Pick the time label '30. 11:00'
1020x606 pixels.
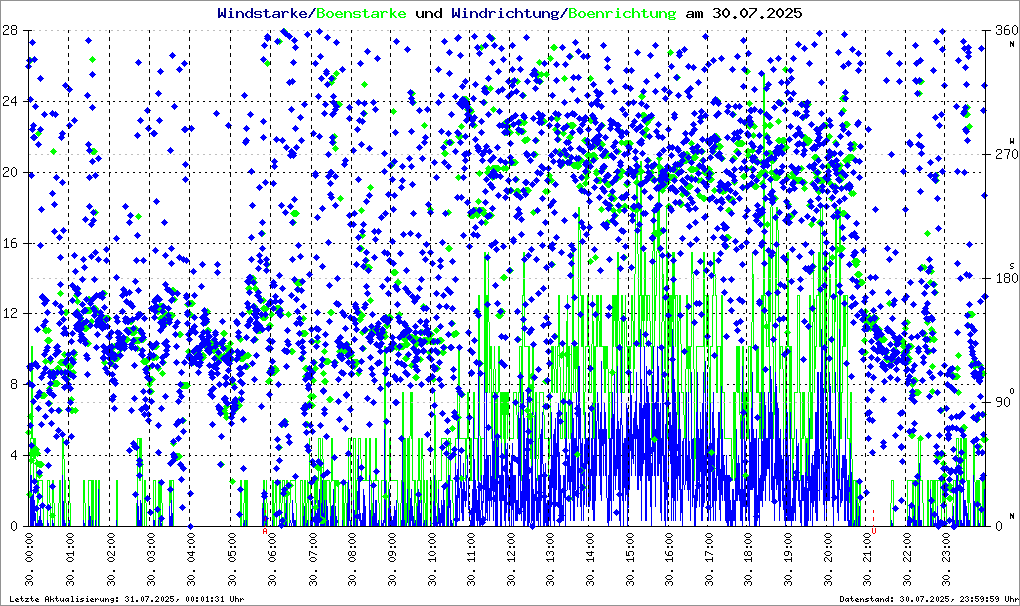pyautogui.click(x=471, y=559)
